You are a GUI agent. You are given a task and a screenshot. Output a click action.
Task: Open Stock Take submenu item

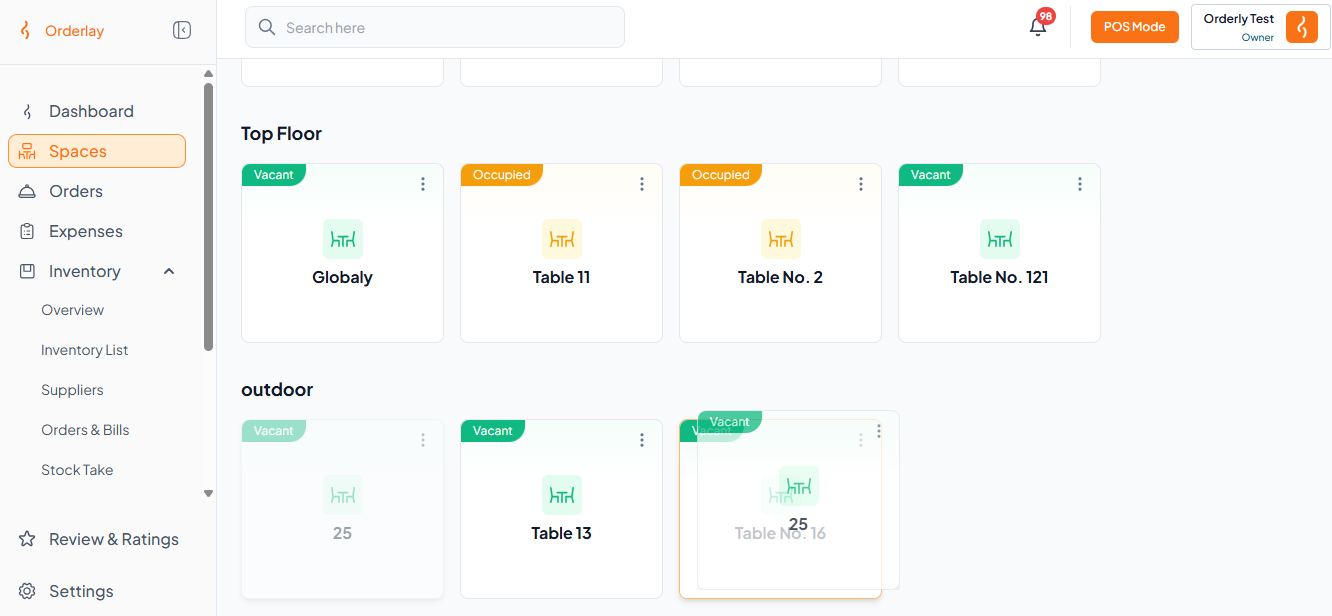[77, 470]
